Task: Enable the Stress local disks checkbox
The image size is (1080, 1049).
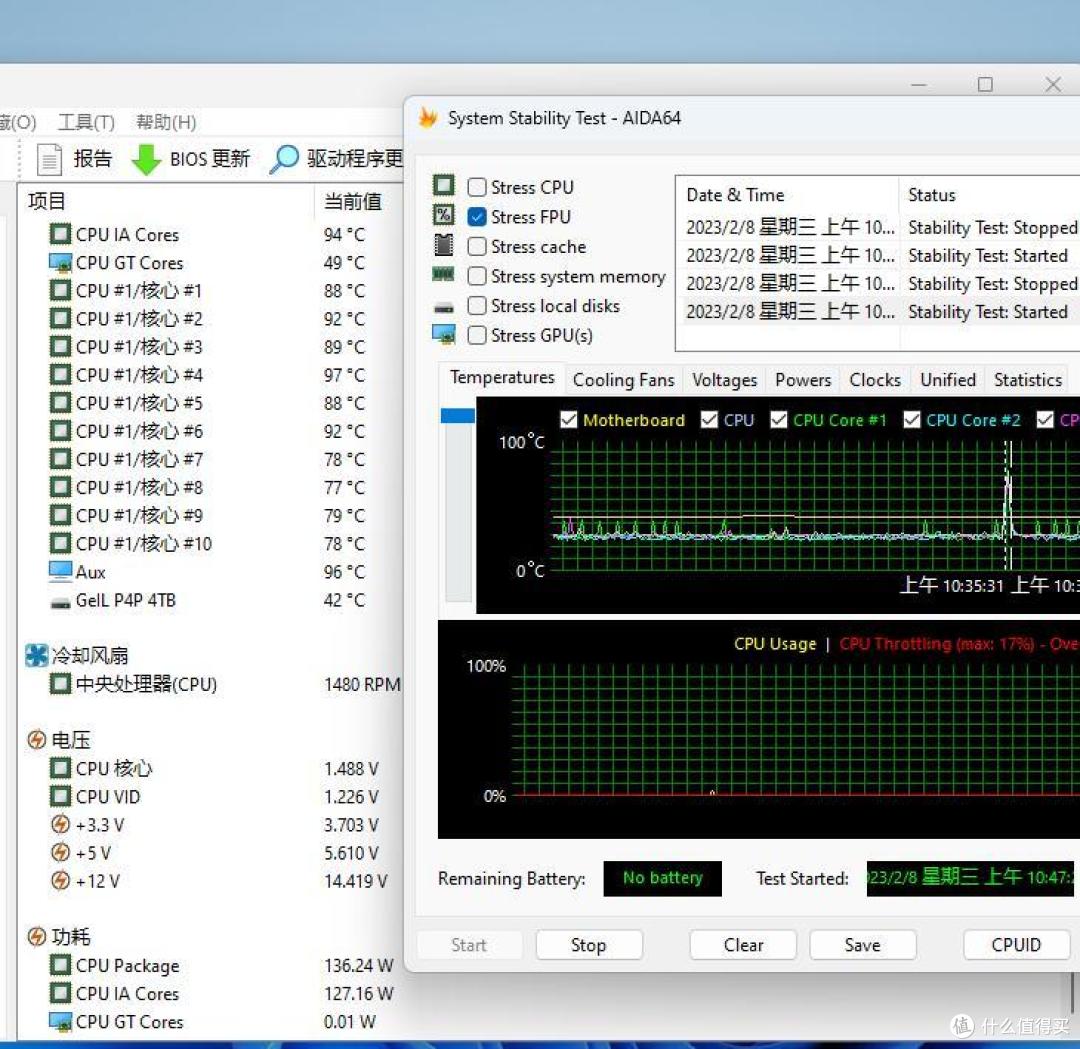Action: pos(477,306)
